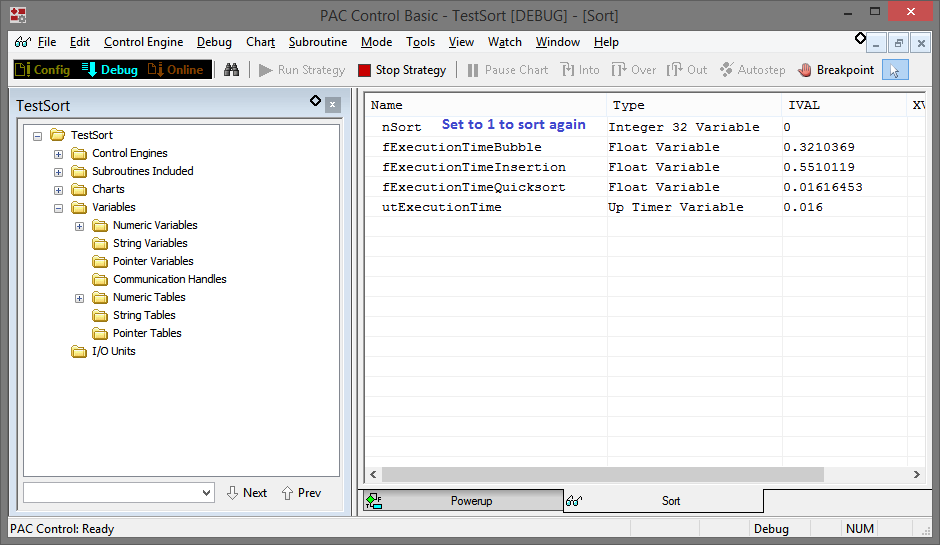940x545 pixels.
Task: Open the File menu
Action: [x=47, y=42]
